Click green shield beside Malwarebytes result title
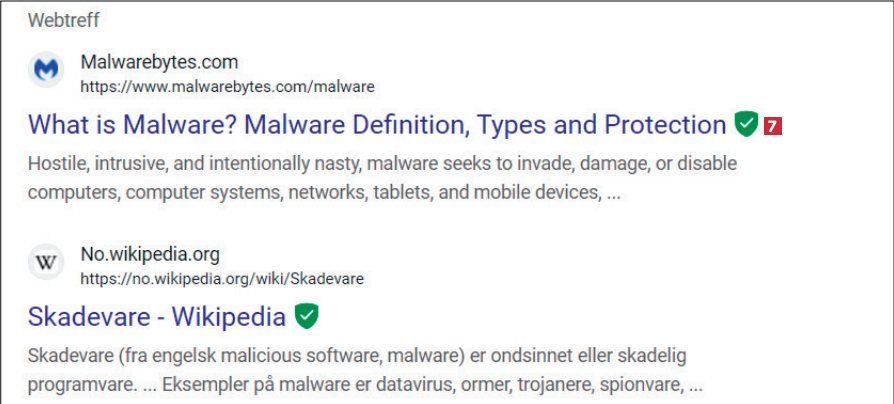 [745, 125]
